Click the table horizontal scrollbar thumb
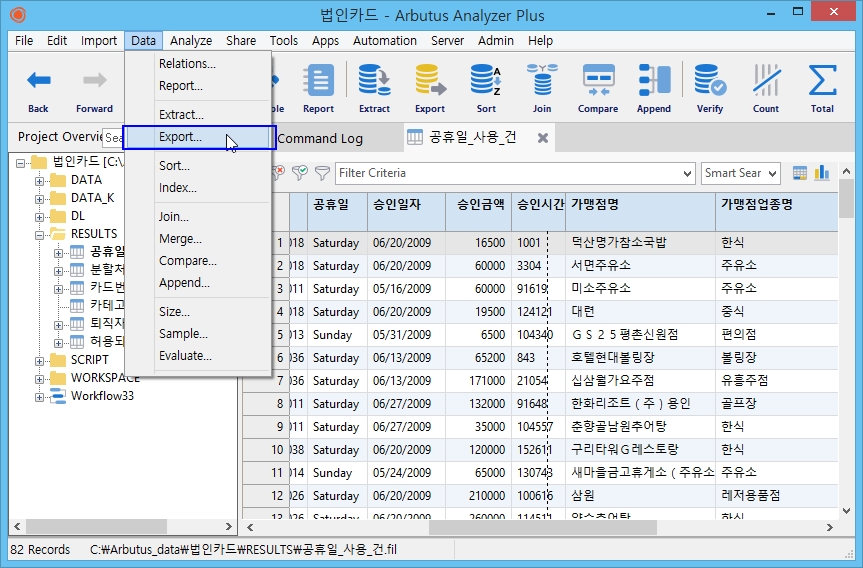Screen dimensions: 863x568 (542, 527)
